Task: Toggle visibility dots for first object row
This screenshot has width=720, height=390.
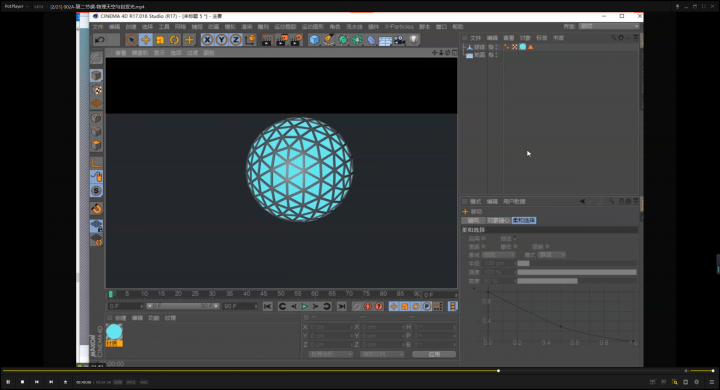Action: tap(496, 47)
